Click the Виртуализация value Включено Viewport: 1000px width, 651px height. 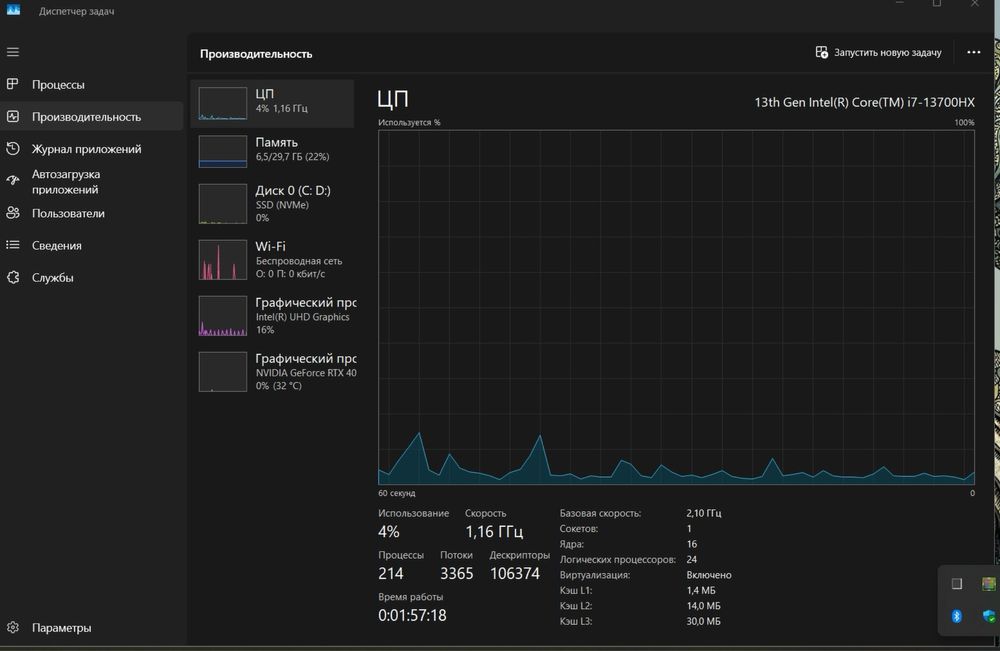point(709,574)
